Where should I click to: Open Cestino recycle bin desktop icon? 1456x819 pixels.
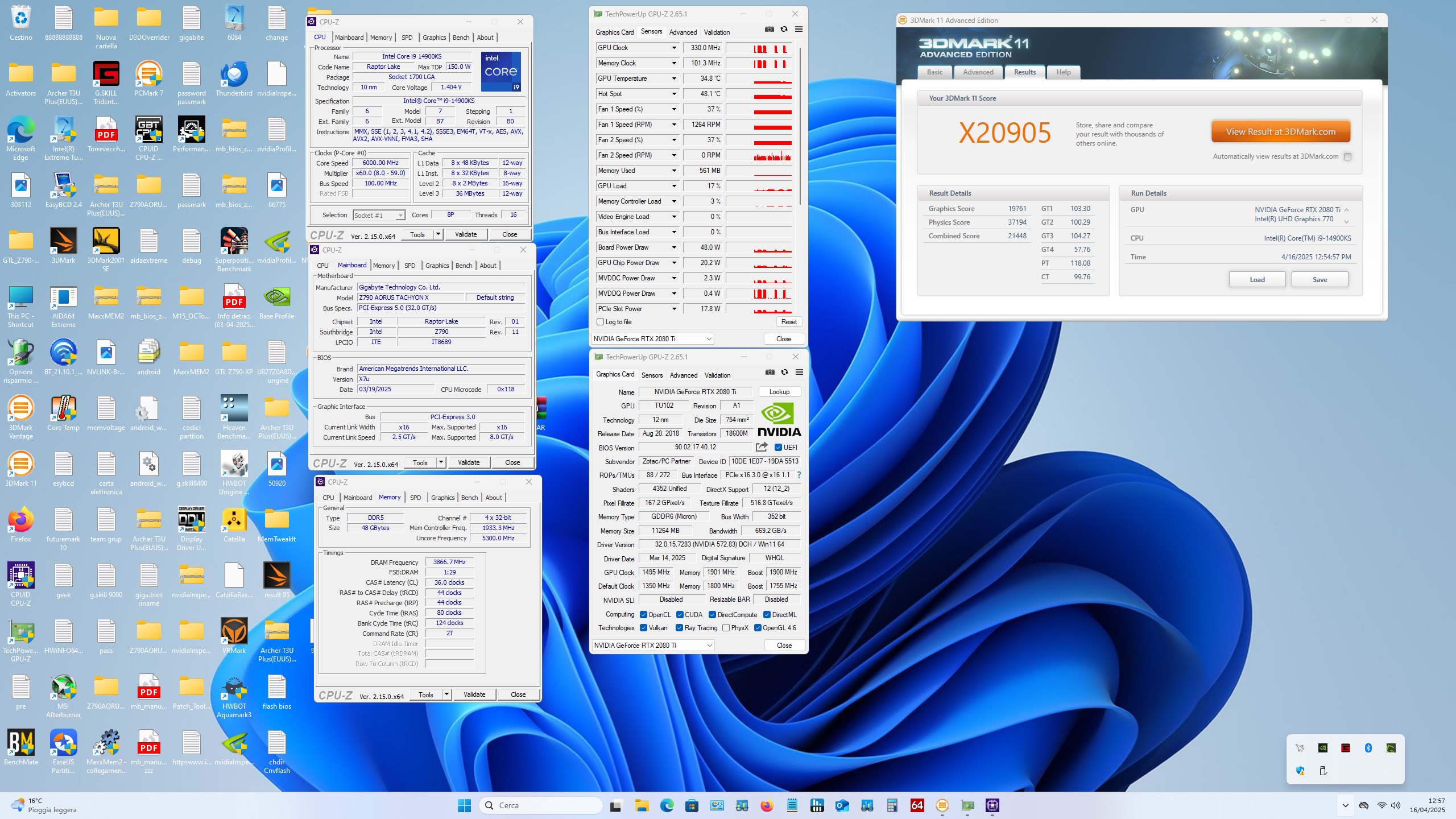click(x=21, y=24)
